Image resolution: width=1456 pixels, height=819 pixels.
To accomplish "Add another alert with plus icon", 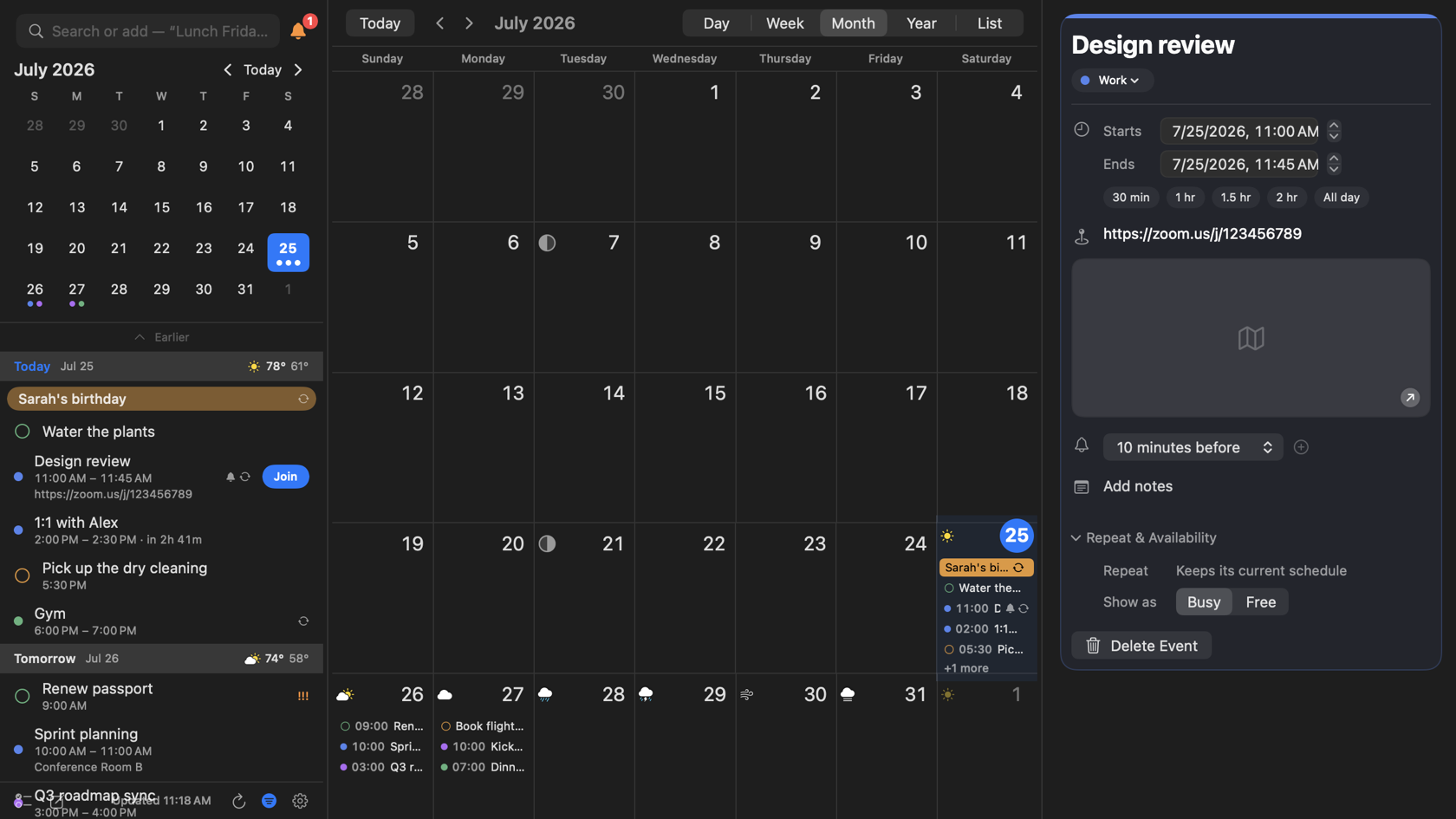I will 1301,447.
